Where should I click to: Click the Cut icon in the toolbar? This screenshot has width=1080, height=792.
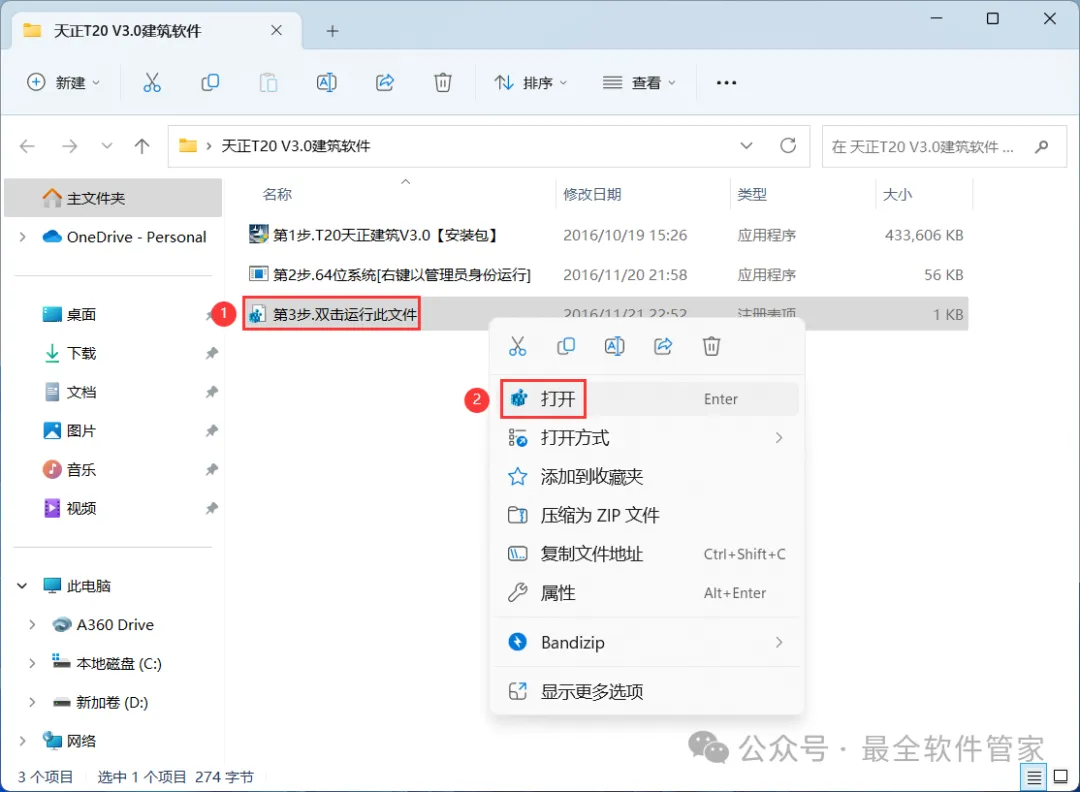152,83
